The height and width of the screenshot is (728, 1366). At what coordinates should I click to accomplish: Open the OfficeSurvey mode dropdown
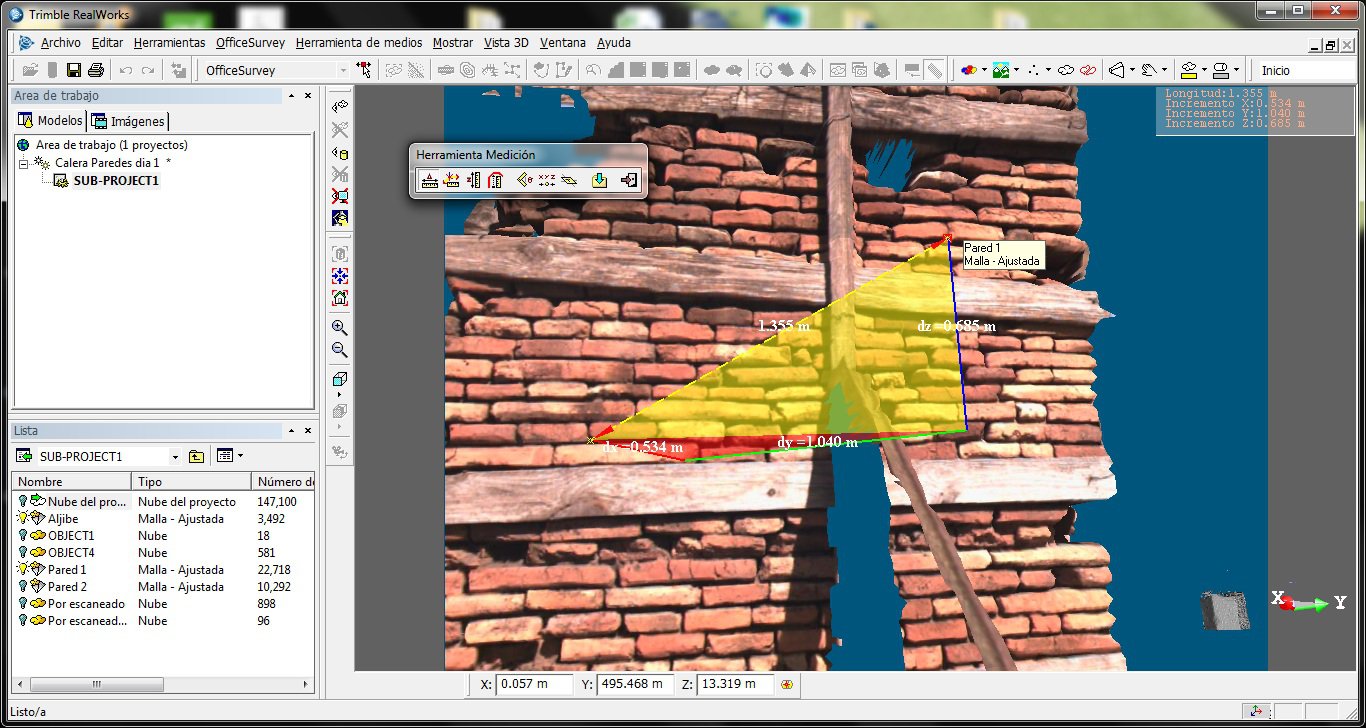click(343, 70)
